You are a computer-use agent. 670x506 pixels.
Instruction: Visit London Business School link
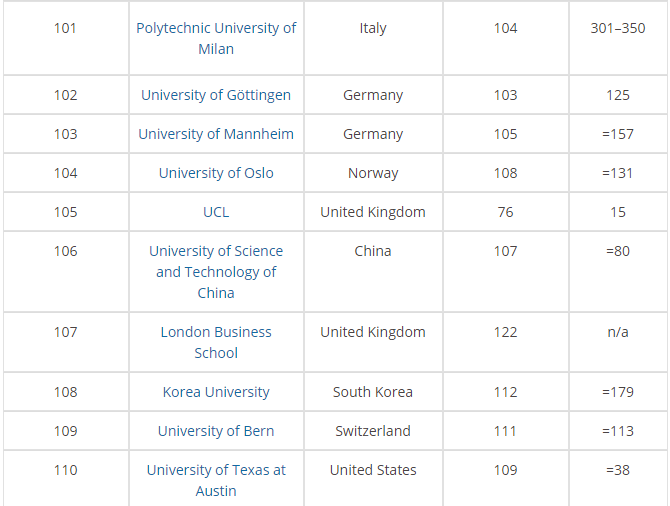pyautogui.click(x=216, y=342)
